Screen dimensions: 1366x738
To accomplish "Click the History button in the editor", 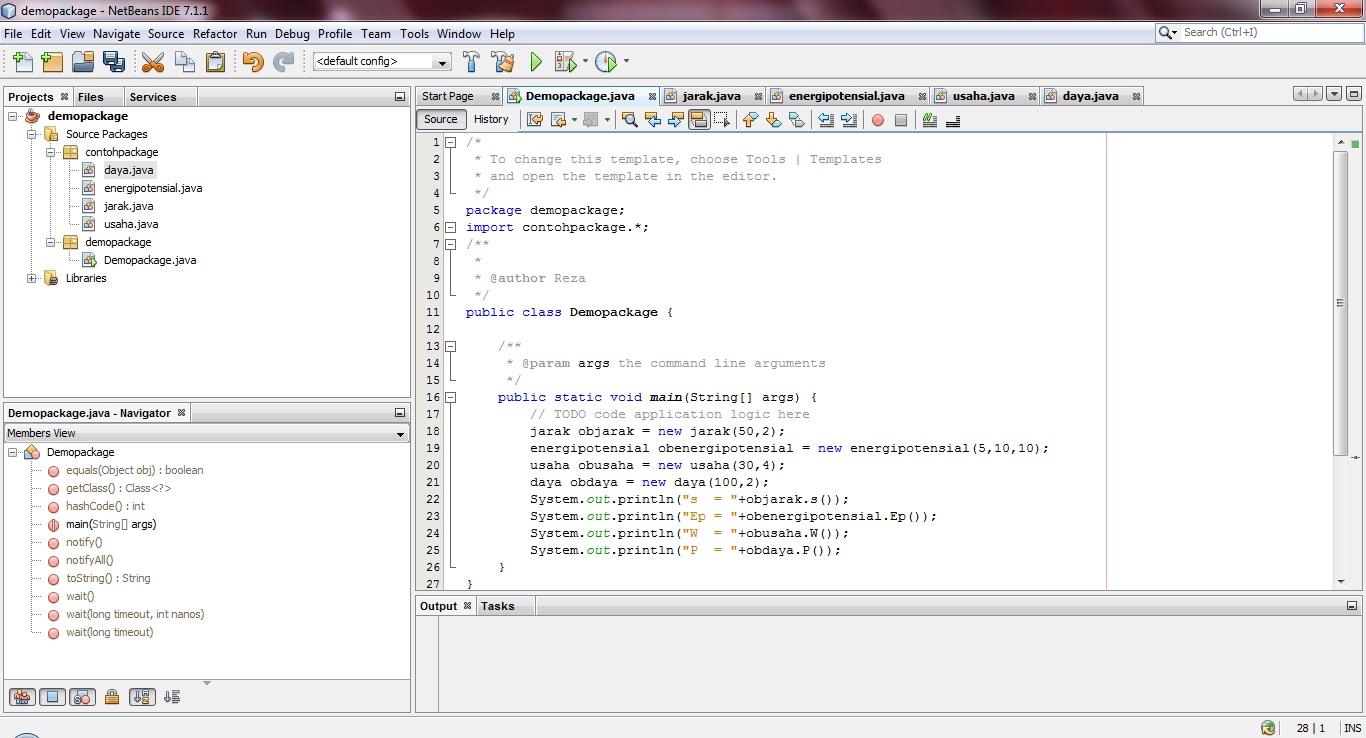I will coord(491,119).
